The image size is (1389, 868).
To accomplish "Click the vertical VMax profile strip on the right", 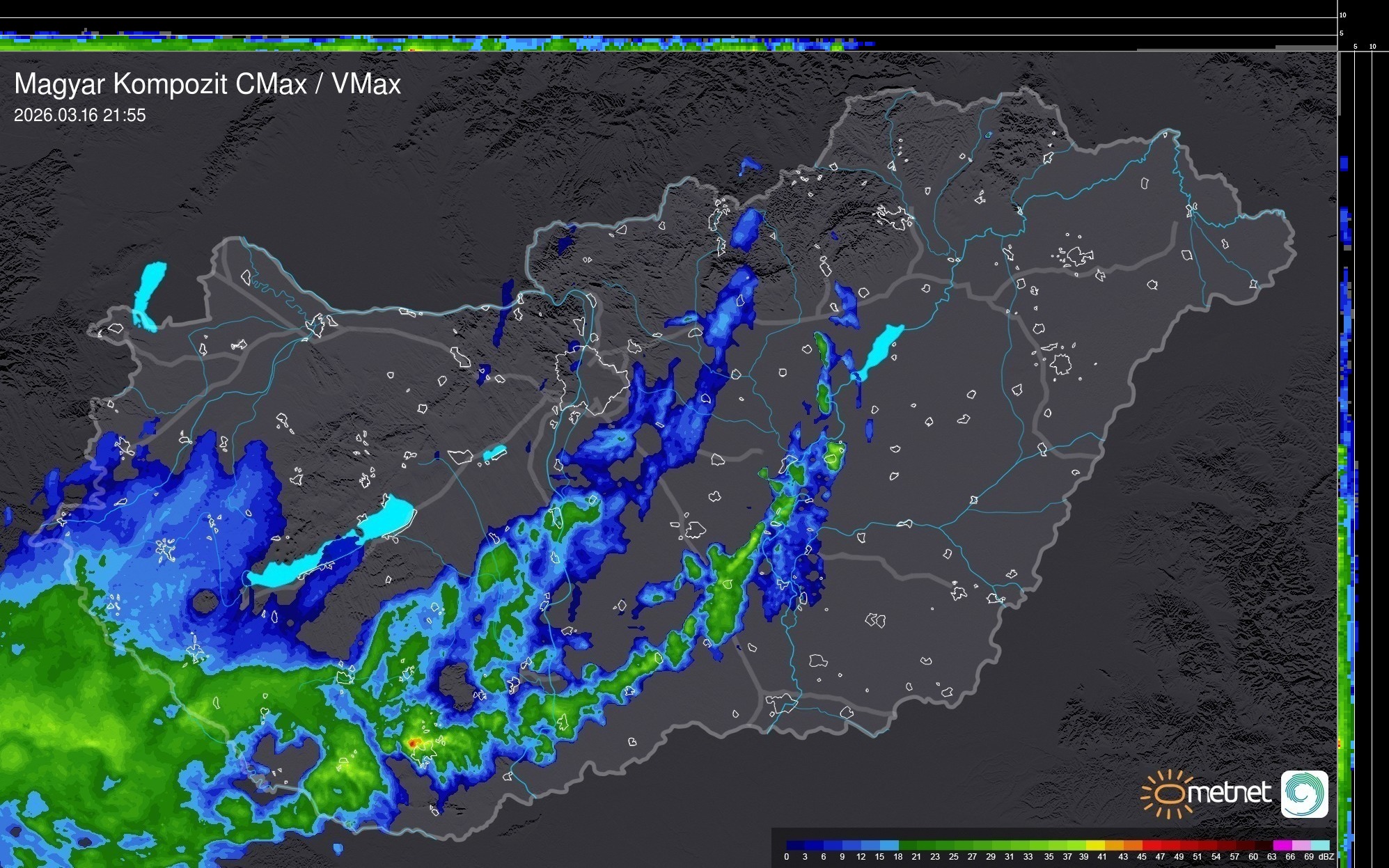I will (1345, 557).
